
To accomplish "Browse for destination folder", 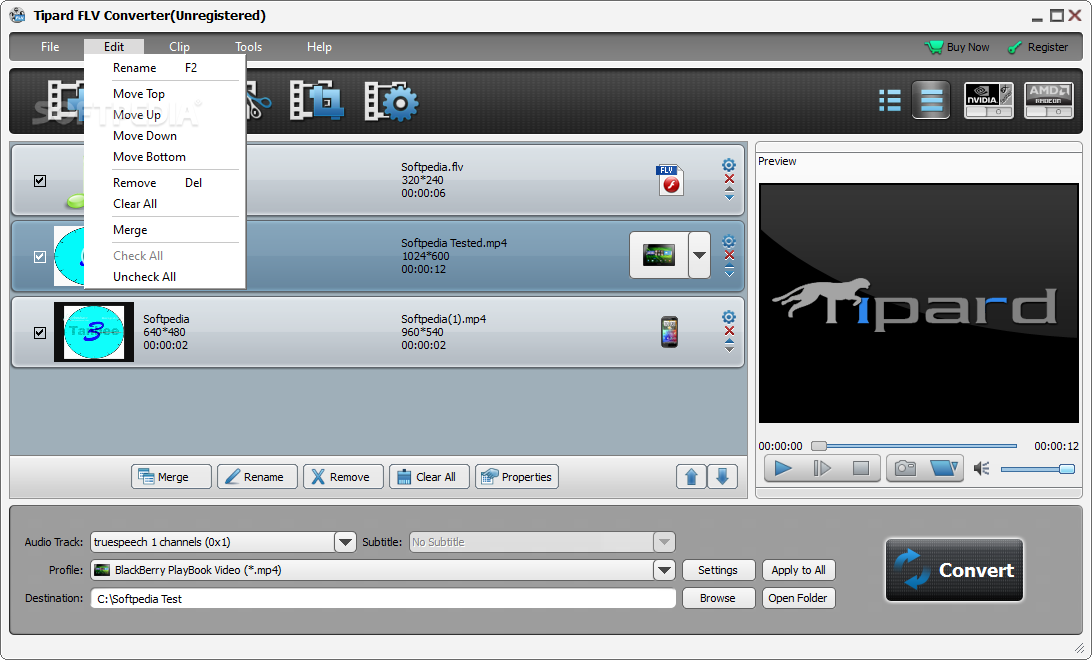I will (x=718, y=598).
